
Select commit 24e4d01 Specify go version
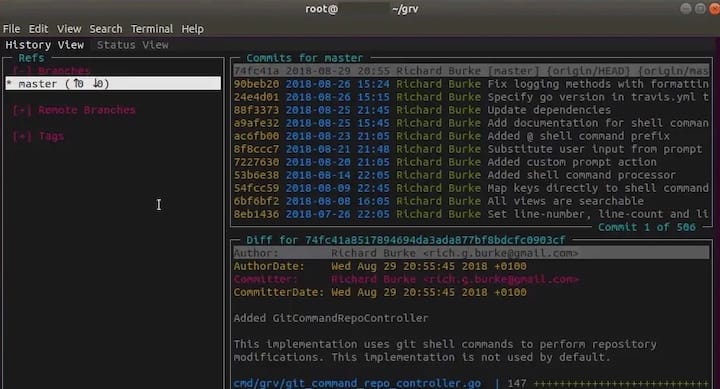(471, 97)
